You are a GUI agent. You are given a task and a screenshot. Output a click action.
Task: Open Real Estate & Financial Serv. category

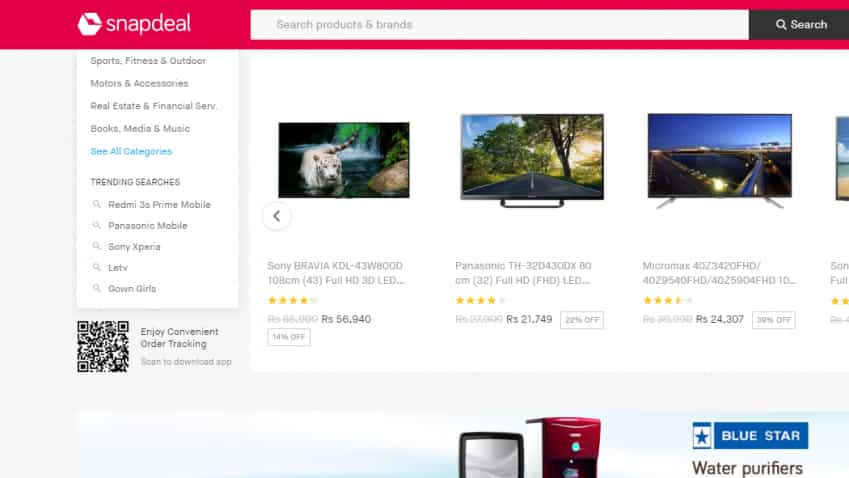(154, 106)
